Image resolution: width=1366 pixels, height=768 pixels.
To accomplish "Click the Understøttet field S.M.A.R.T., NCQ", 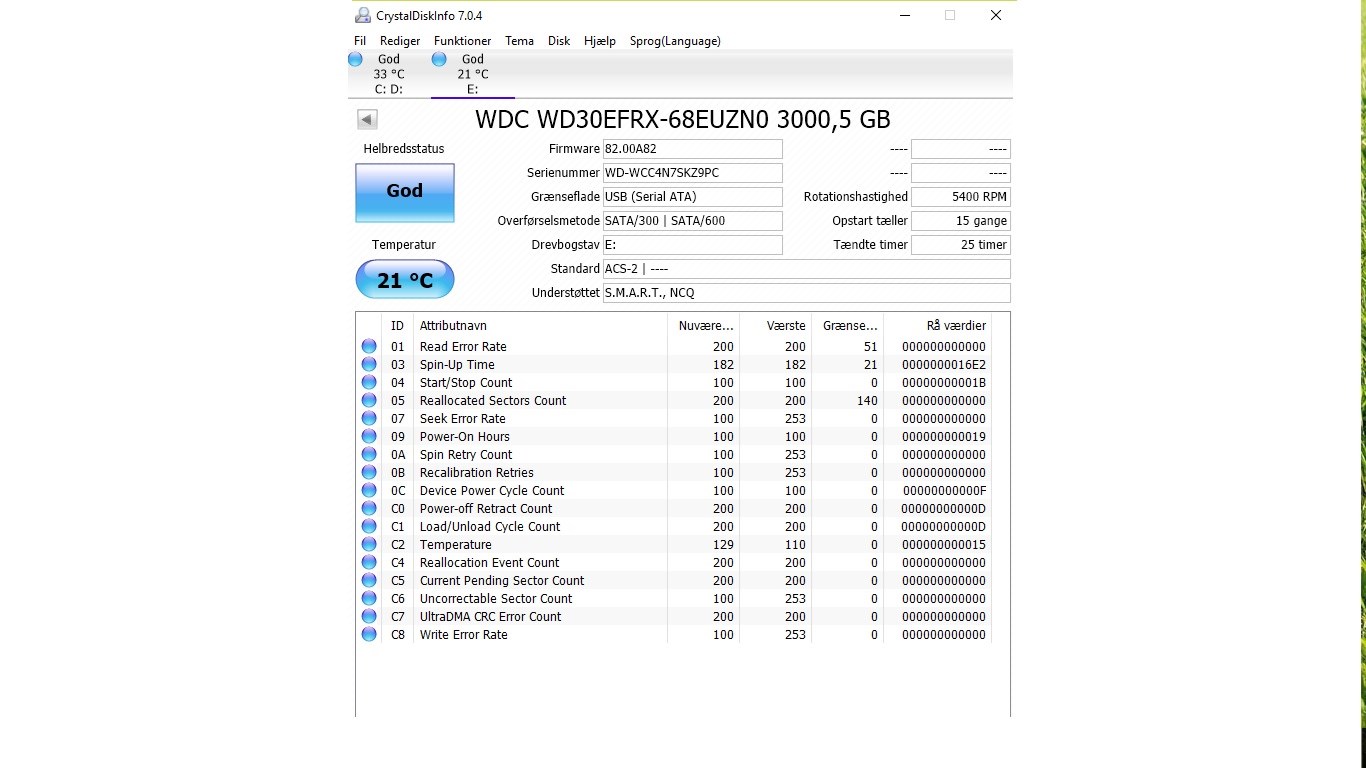I will (x=806, y=293).
